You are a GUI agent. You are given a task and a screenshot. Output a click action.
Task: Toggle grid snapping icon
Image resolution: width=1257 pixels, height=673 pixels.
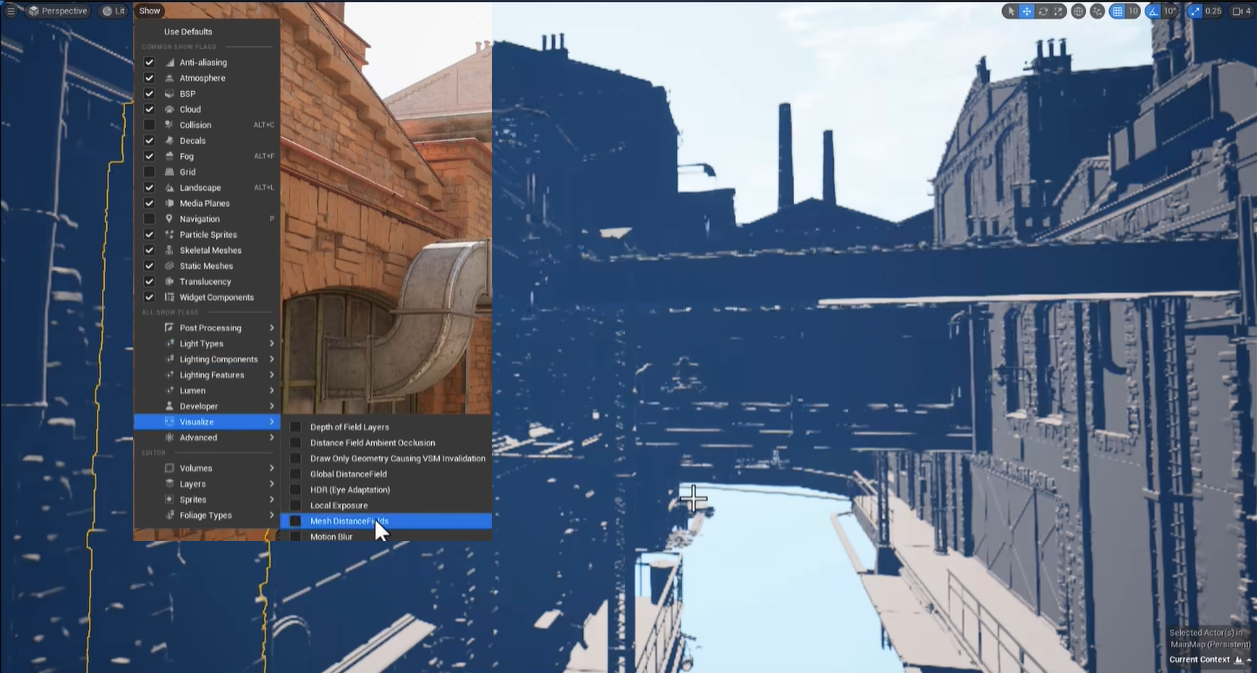point(1117,11)
